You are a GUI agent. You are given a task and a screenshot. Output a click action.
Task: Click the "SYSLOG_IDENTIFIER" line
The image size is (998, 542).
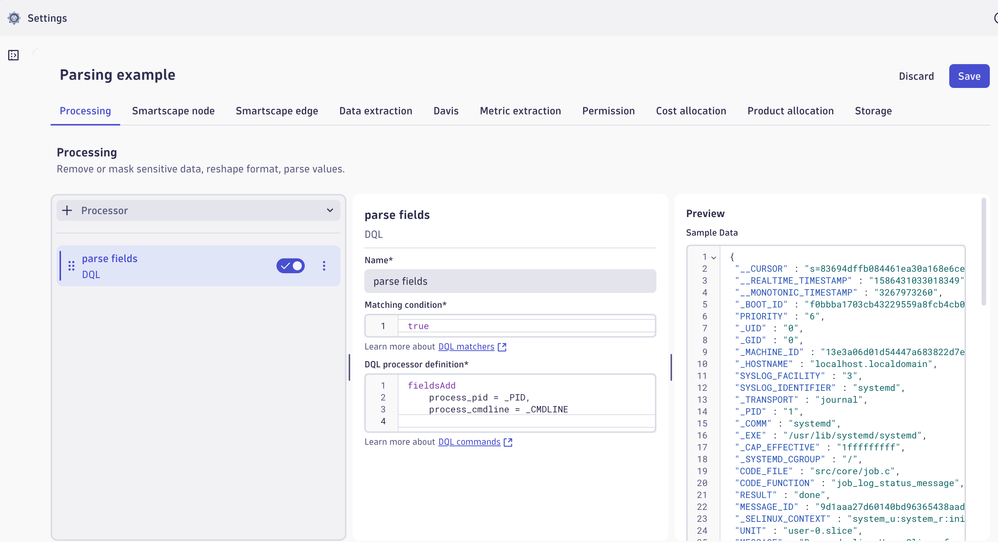pos(820,388)
